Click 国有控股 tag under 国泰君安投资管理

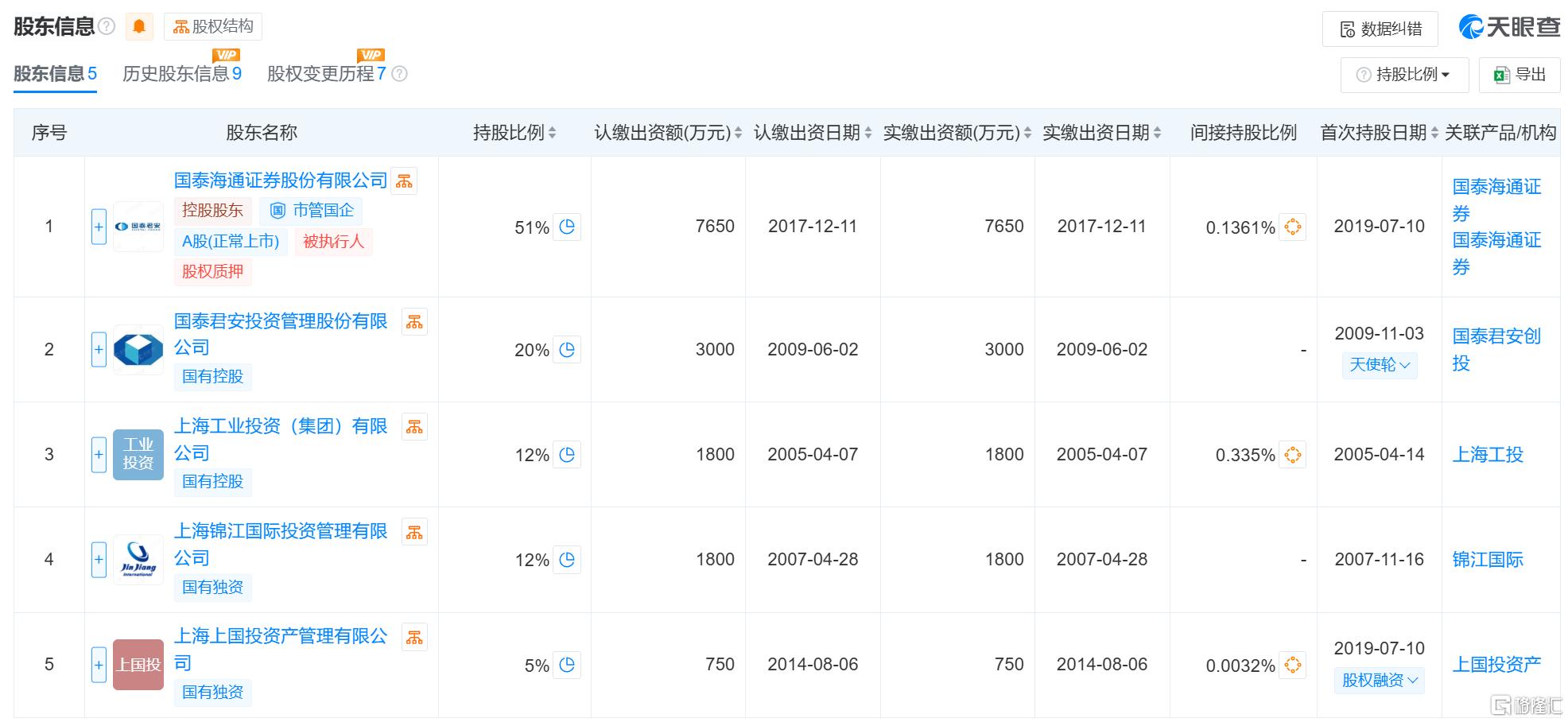212,377
